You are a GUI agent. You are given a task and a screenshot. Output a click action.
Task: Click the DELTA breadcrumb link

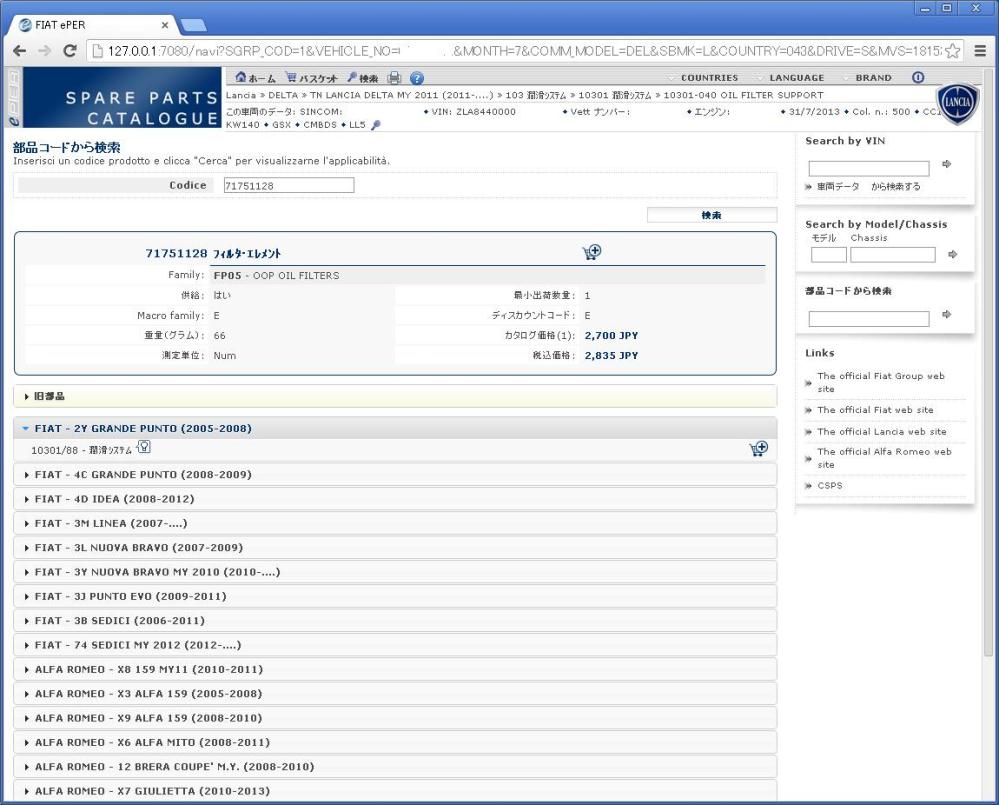pos(283,95)
